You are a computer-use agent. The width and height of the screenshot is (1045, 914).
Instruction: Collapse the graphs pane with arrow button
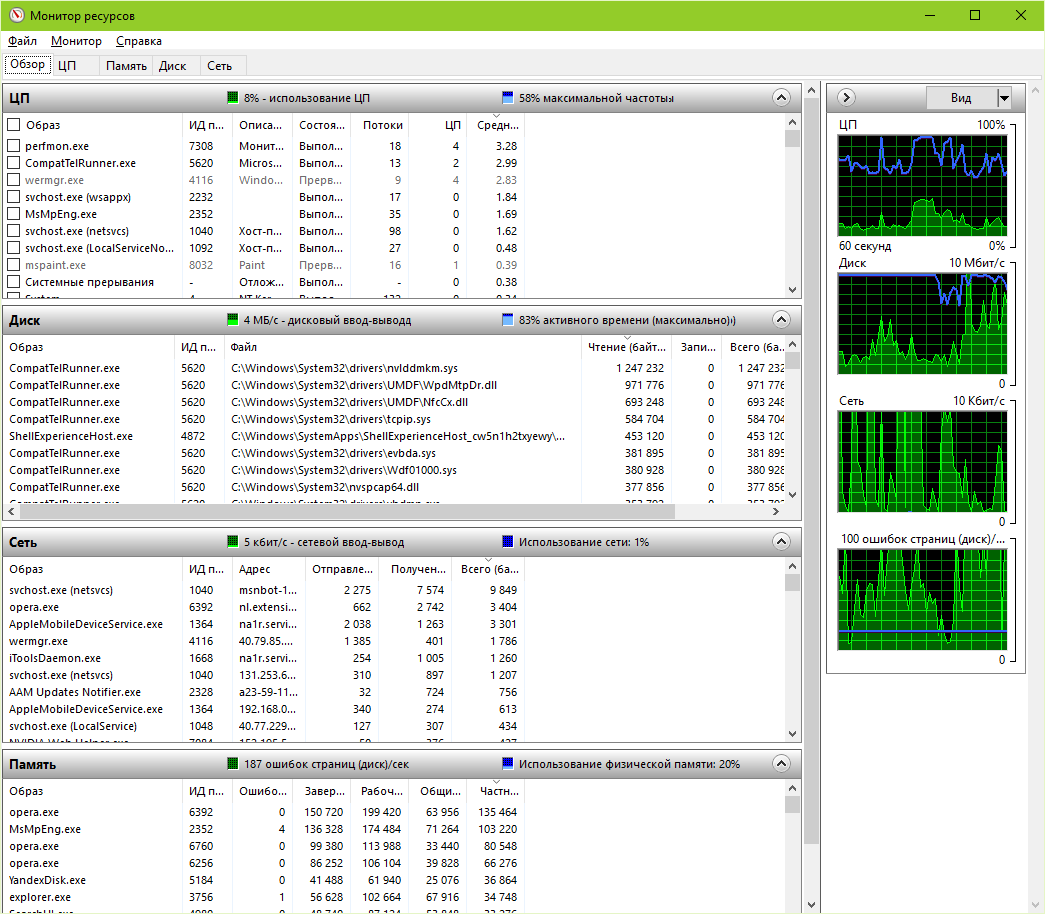click(x=846, y=97)
